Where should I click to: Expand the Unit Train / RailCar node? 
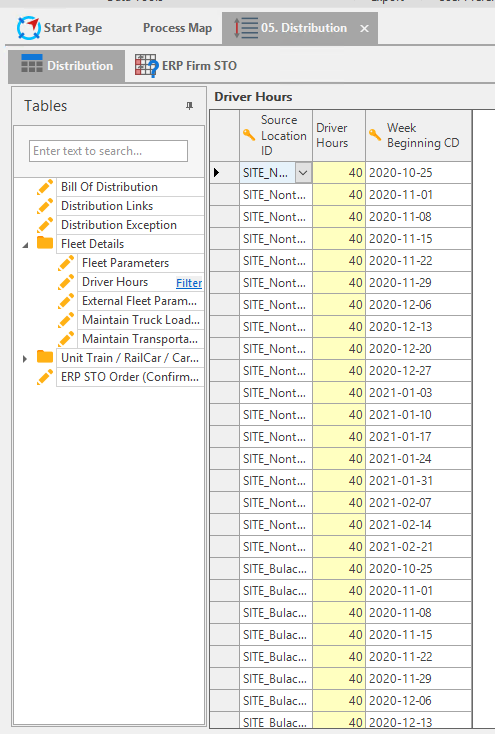pyautogui.click(x=25, y=359)
